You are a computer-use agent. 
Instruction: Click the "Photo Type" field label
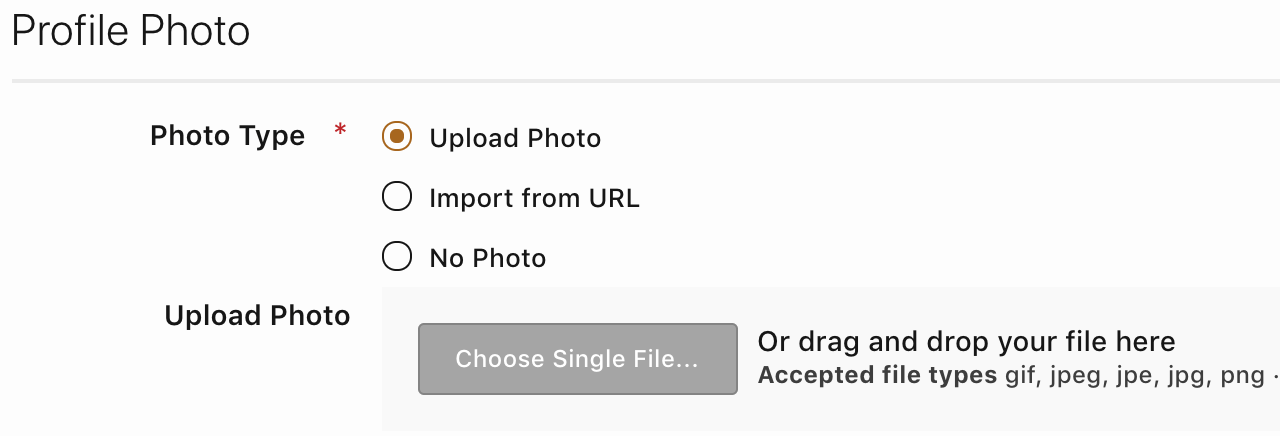click(x=227, y=135)
